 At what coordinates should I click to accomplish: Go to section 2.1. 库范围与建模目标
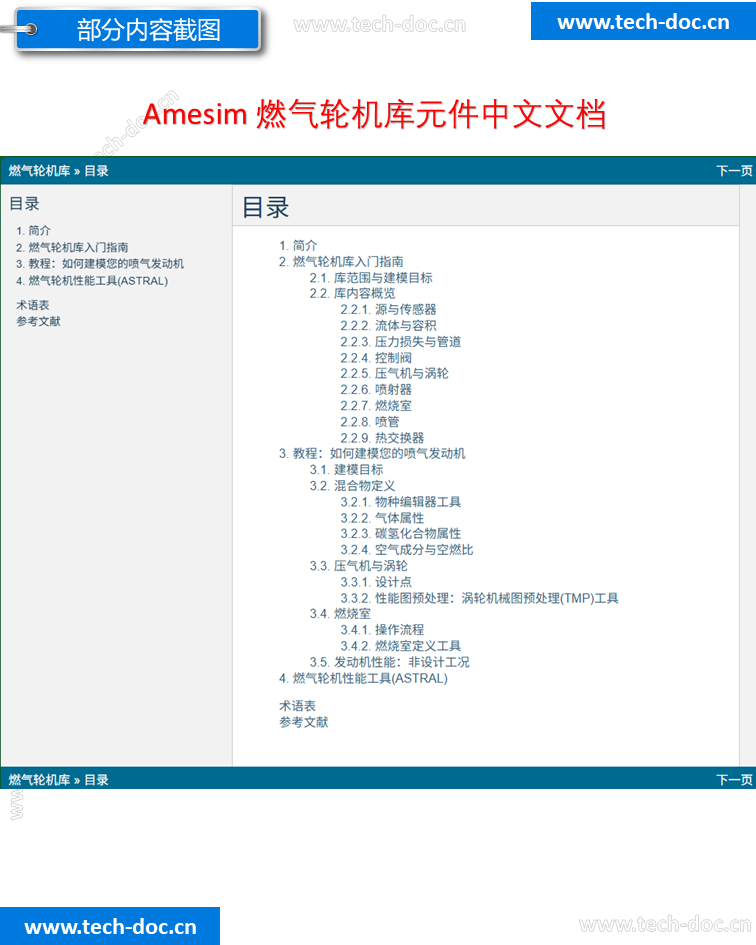(371, 278)
